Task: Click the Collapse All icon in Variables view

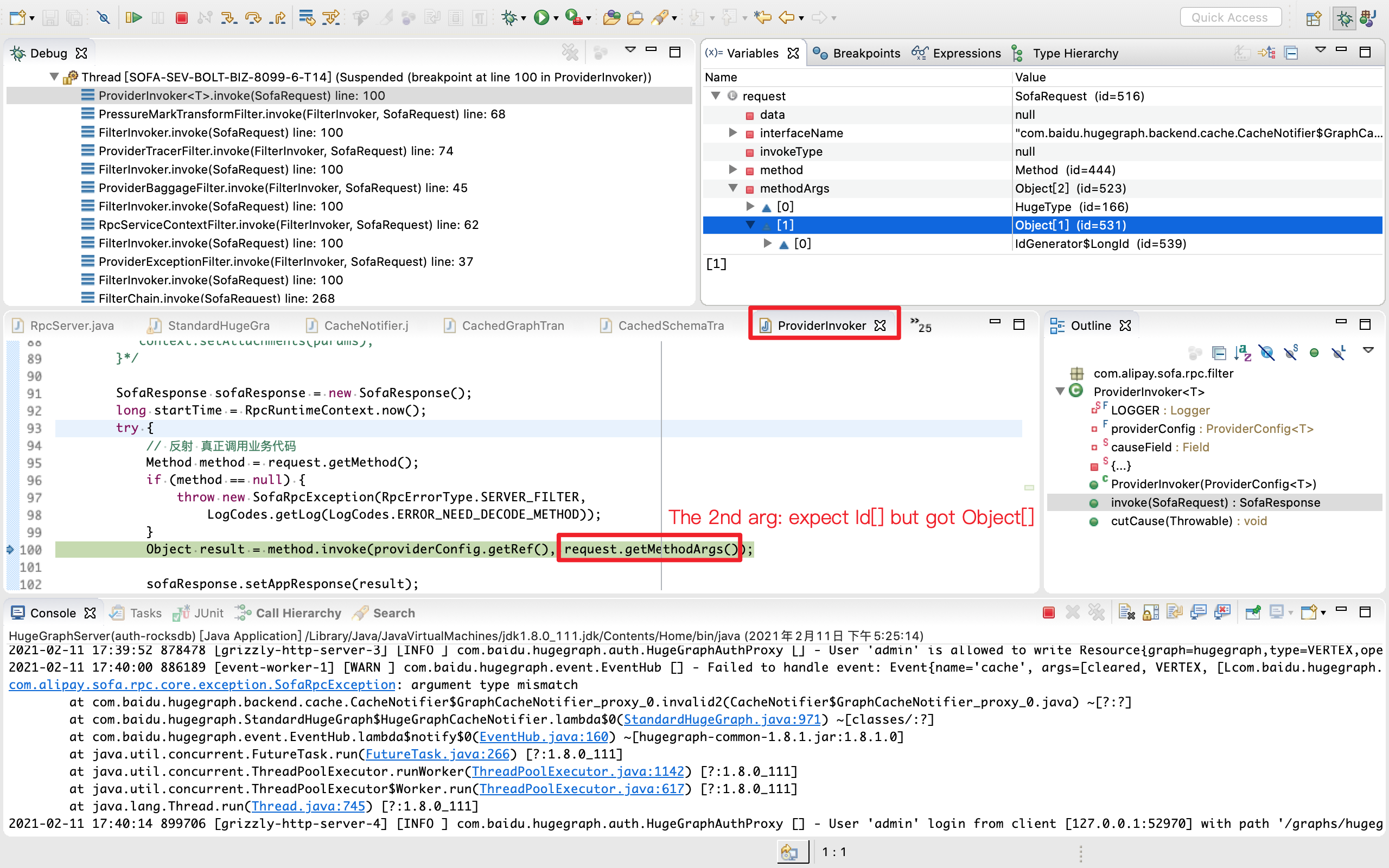Action: (1291, 53)
